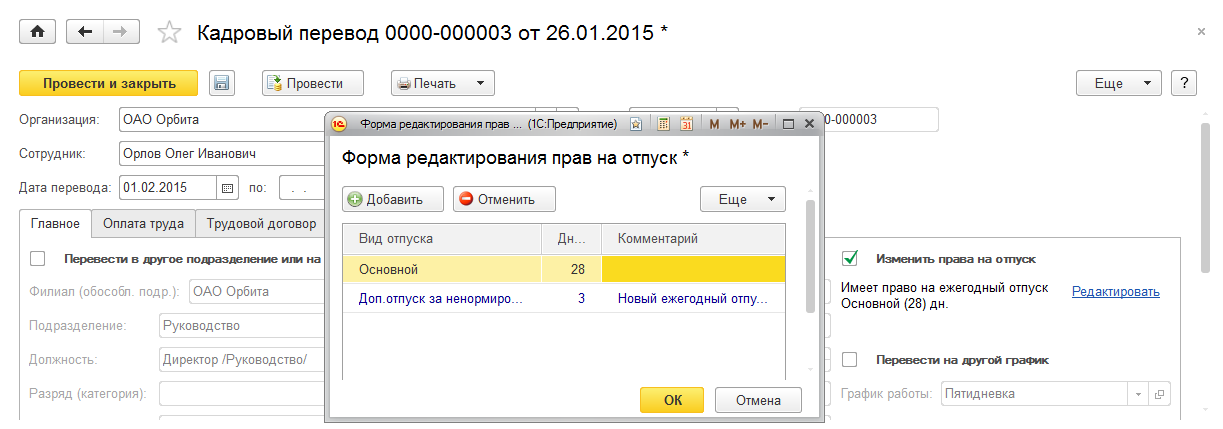
Task: Click the Разряд (категория) field
Action: [241, 394]
